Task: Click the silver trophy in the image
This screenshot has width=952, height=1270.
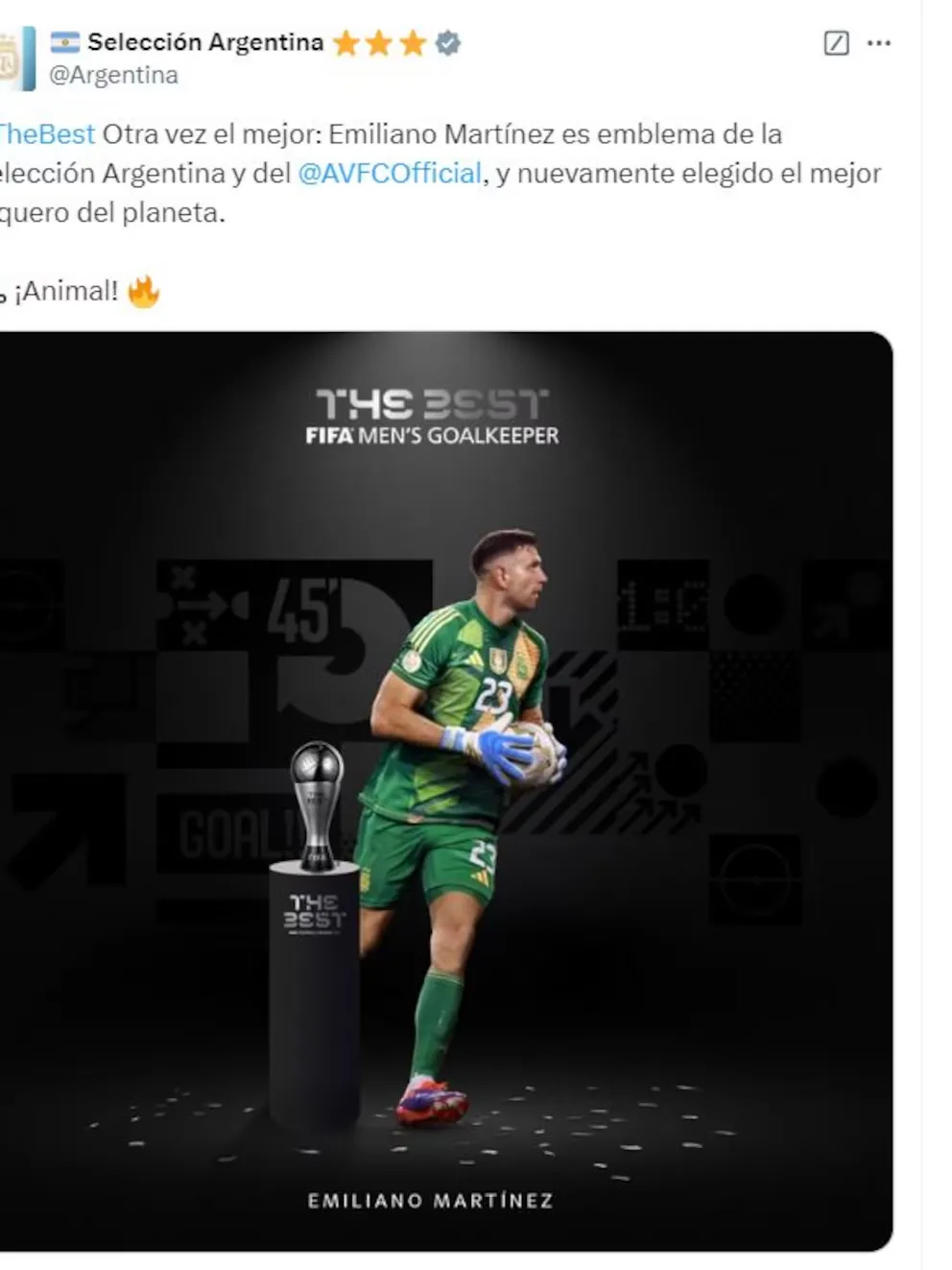Action: point(318,805)
